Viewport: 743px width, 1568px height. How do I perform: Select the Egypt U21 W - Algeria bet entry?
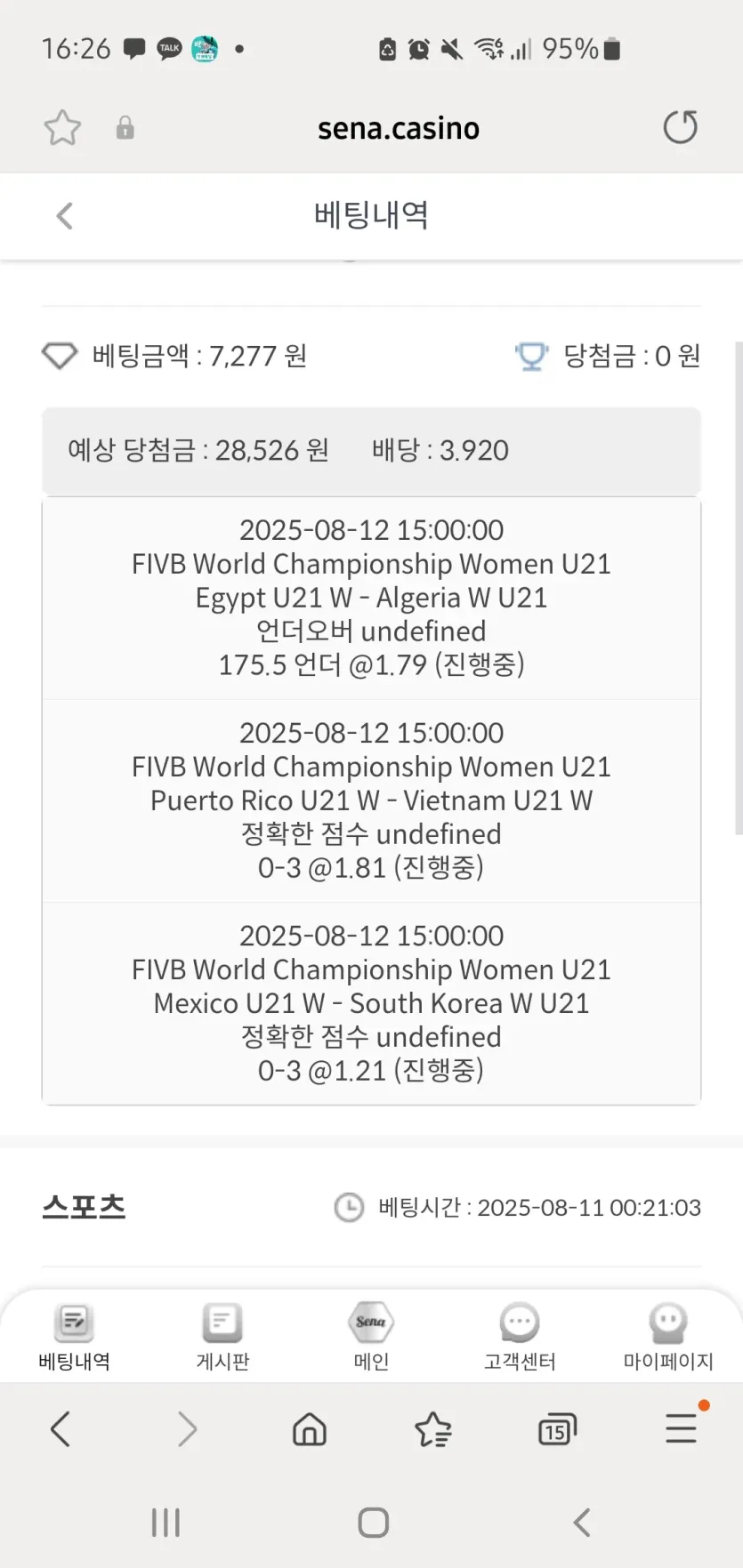371,598
